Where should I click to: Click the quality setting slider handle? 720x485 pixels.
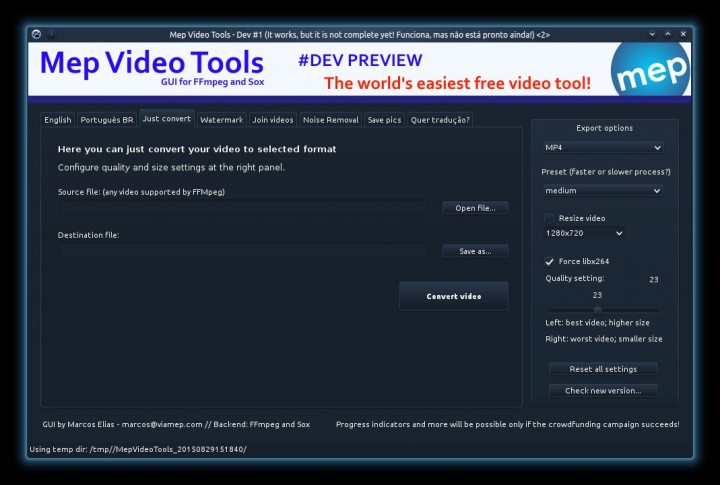(597, 310)
